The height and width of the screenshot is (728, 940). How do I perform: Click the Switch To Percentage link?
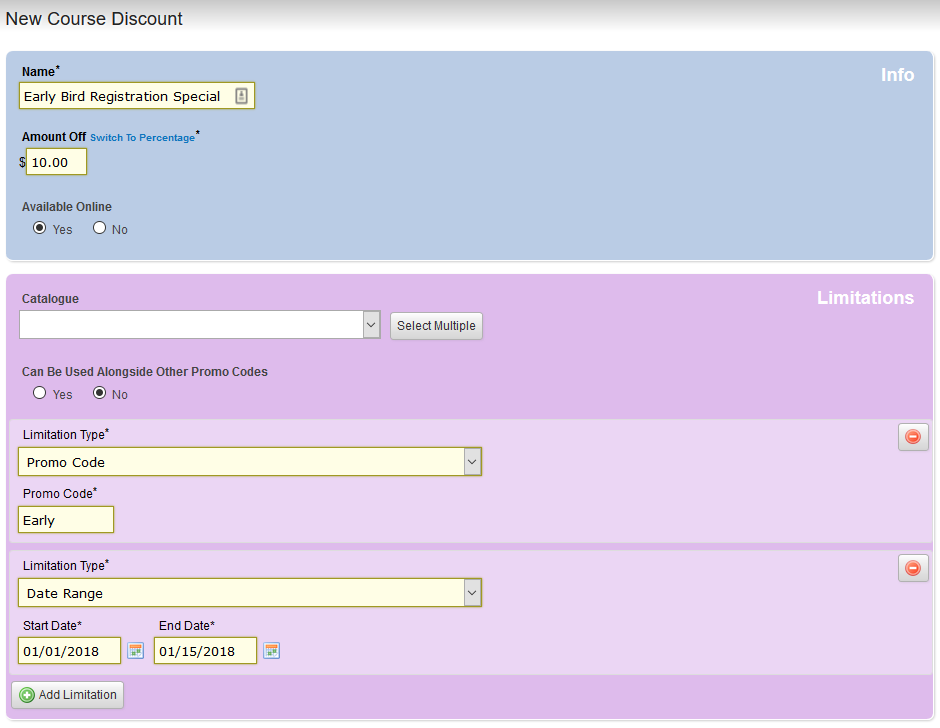[x=142, y=138]
